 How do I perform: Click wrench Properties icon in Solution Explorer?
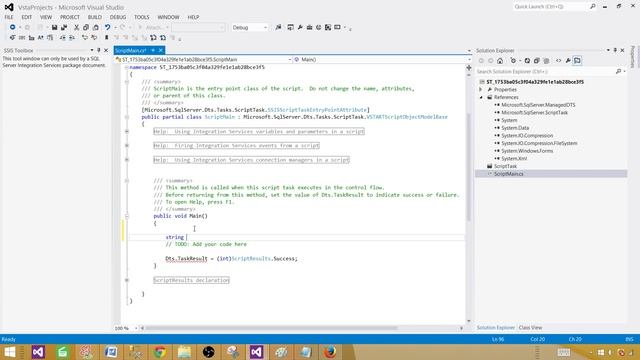568,61
